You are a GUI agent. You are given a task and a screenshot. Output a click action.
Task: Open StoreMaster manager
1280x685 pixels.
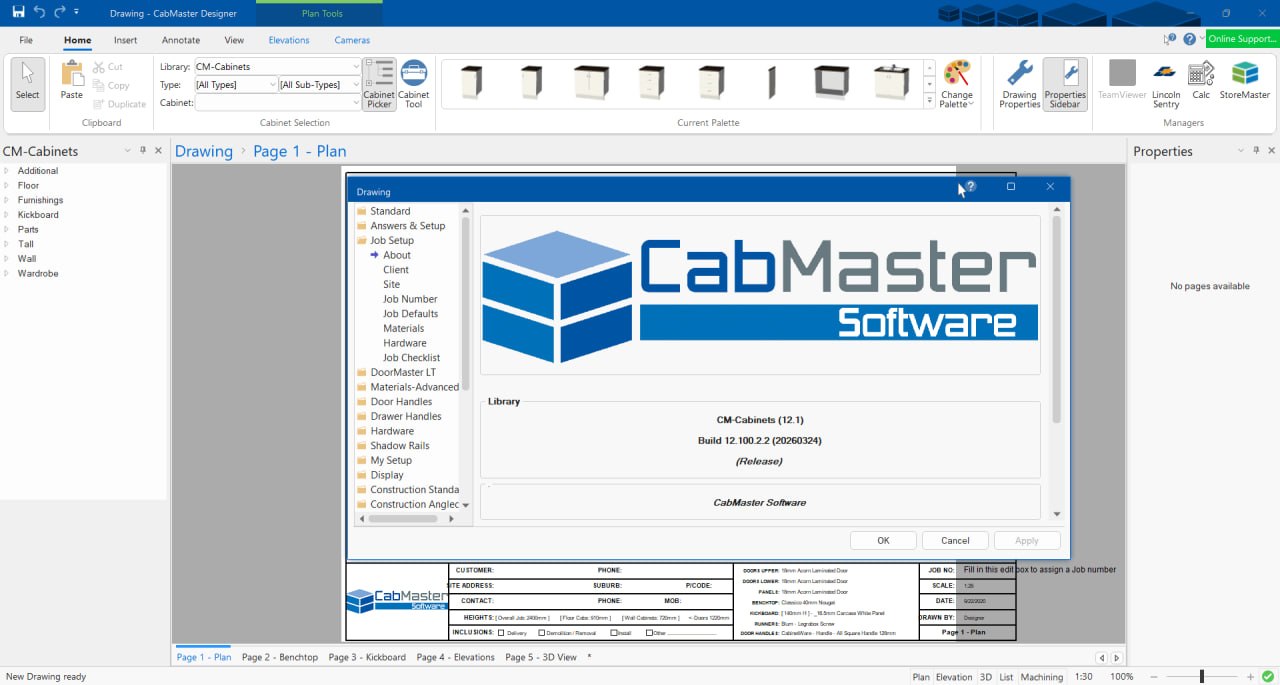click(x=1245, y=81)
